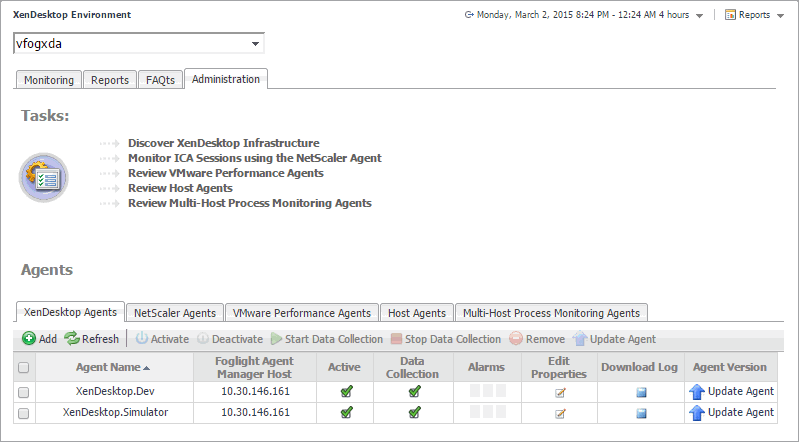The image size is (799, 442).
Task: Download the log for XenDesktop.Dev
Action: click(642, 393)
